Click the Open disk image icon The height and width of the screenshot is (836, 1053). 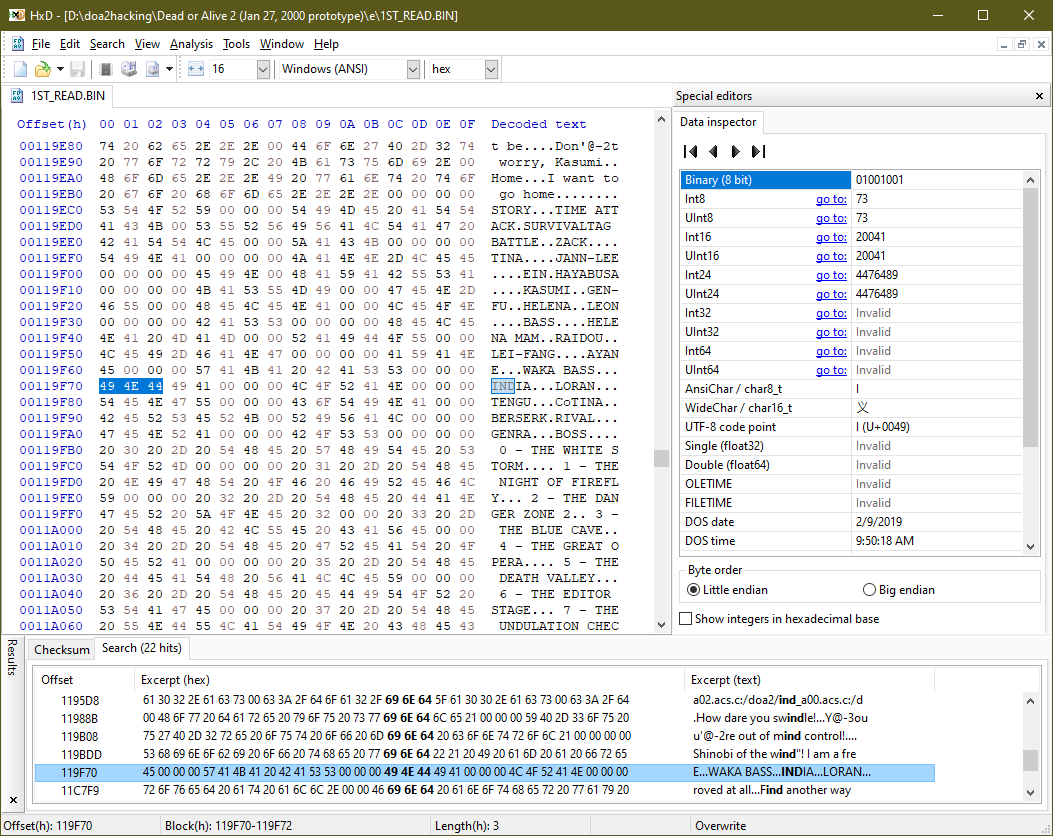[153, 69]
